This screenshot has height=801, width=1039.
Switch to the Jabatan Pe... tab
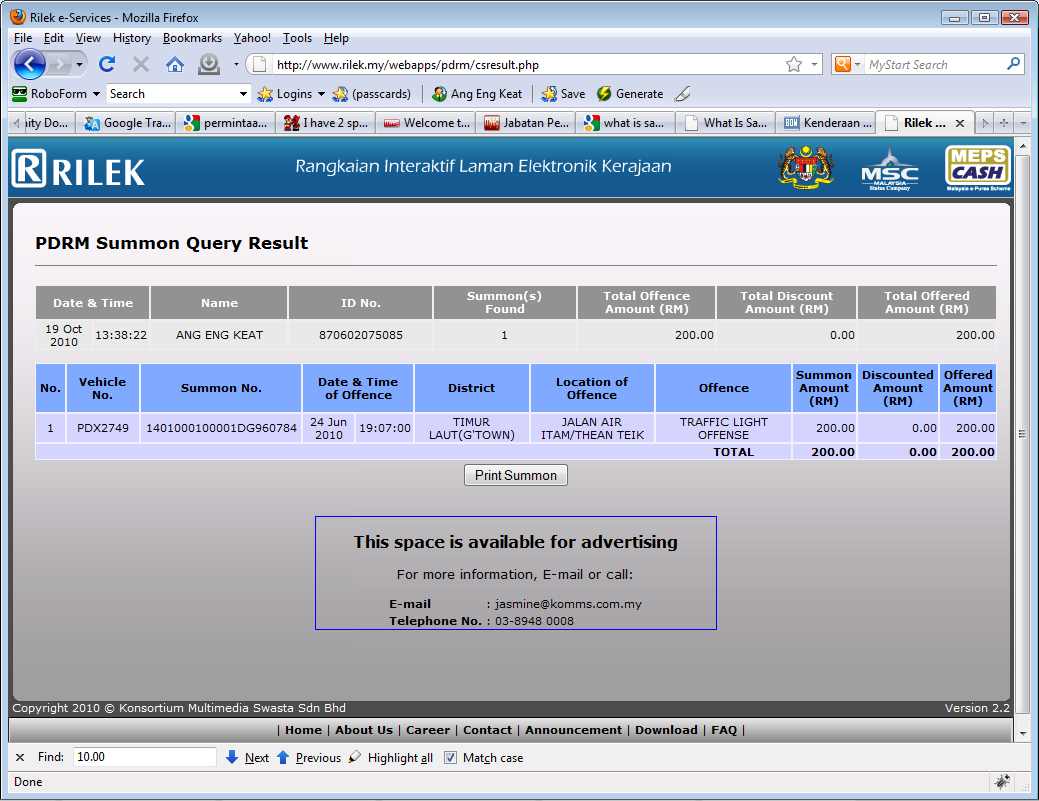(x=526, y=123)
